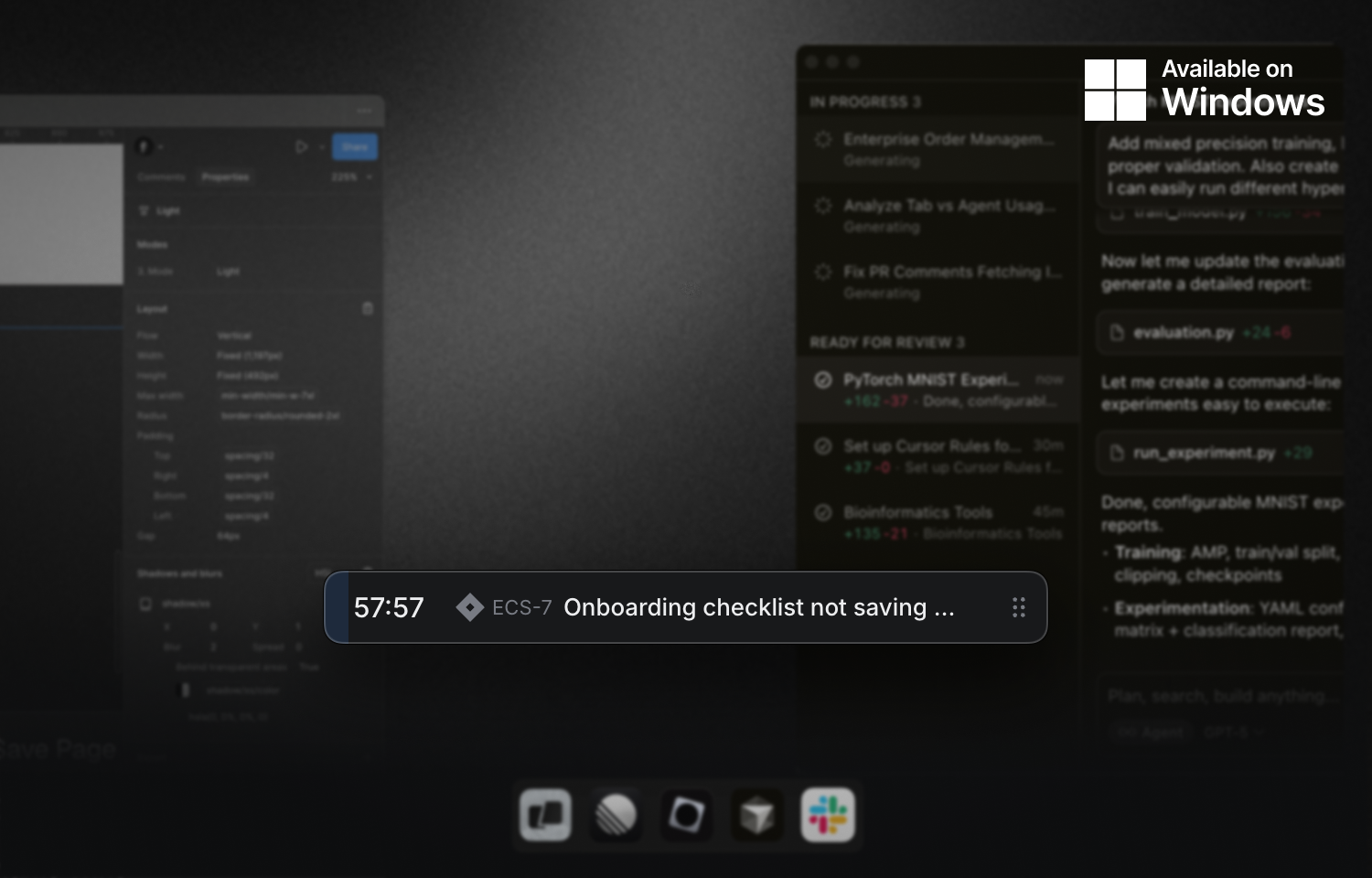Open the run_experiment.py file chip
The image size is (1372, 878).
tap(1203, 453)
